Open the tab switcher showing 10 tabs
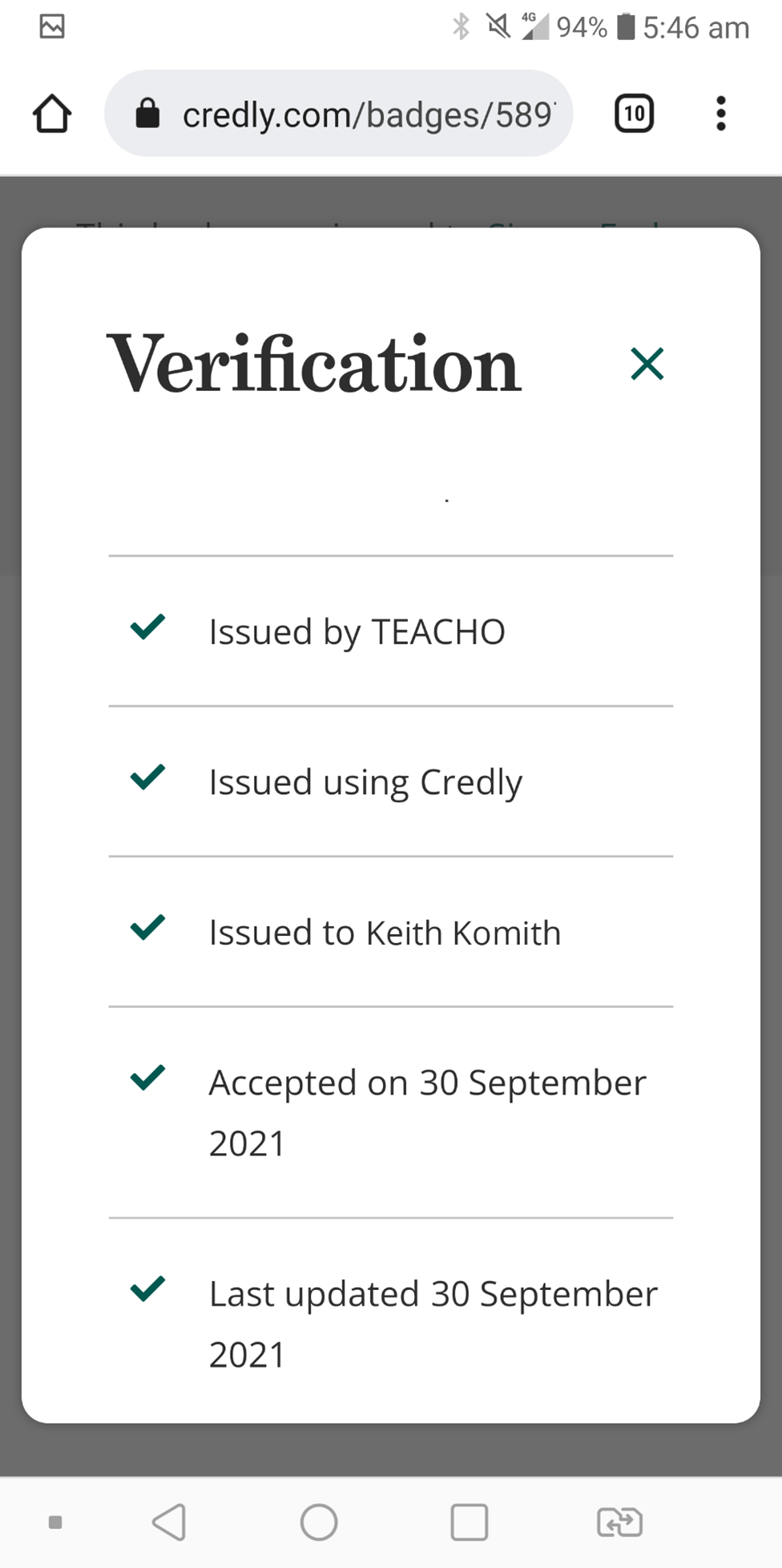 coord(634,113)
